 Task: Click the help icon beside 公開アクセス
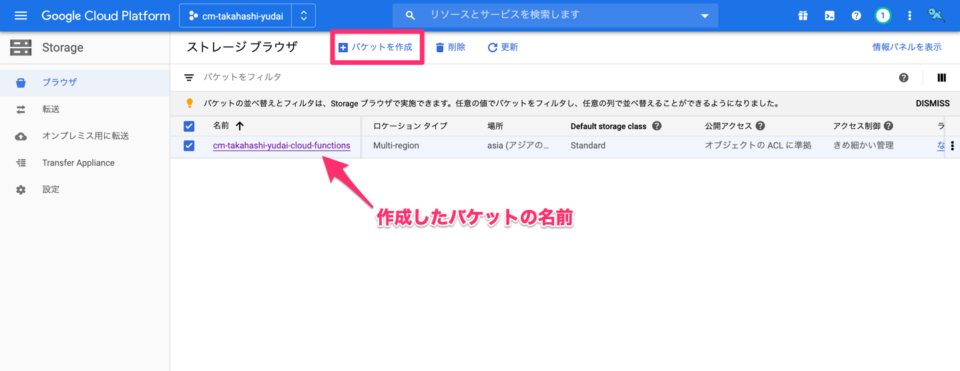point(760,126)
